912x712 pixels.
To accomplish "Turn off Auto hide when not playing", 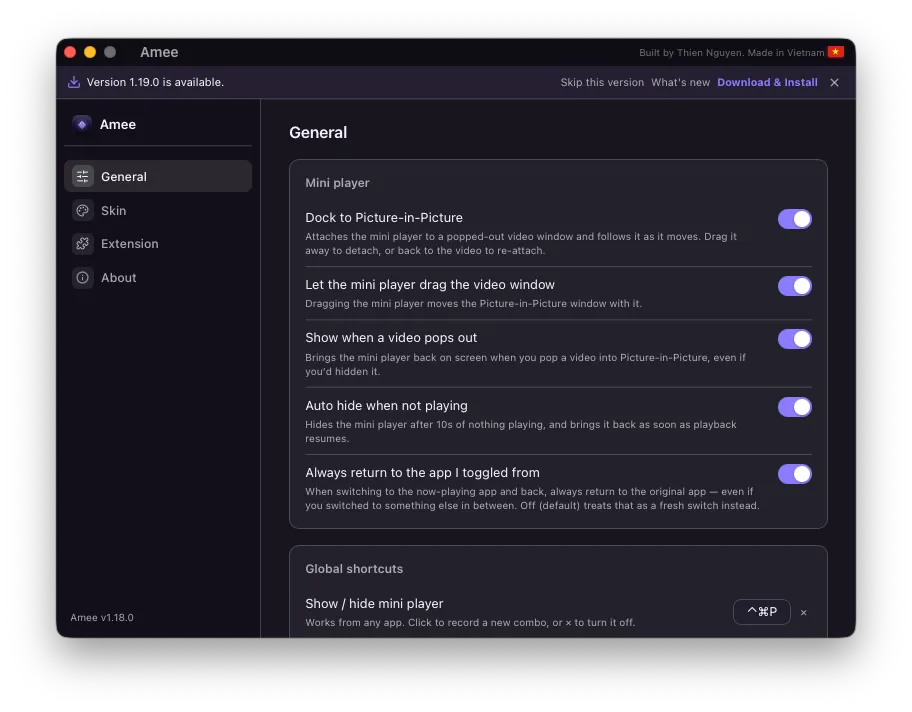I will [795, 407].
